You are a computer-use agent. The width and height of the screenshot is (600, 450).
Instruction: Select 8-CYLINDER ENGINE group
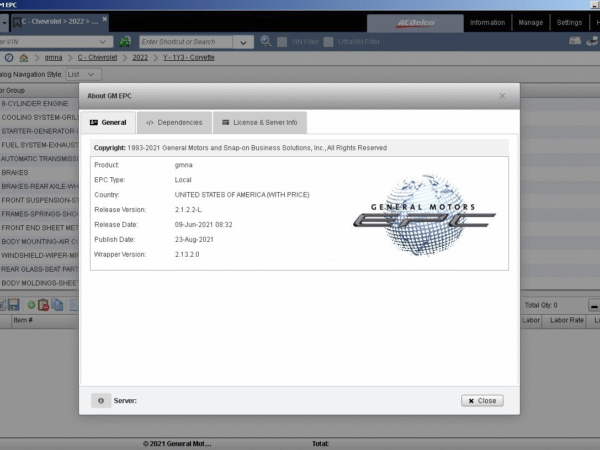pyautogui.click(x=39, y=104)
